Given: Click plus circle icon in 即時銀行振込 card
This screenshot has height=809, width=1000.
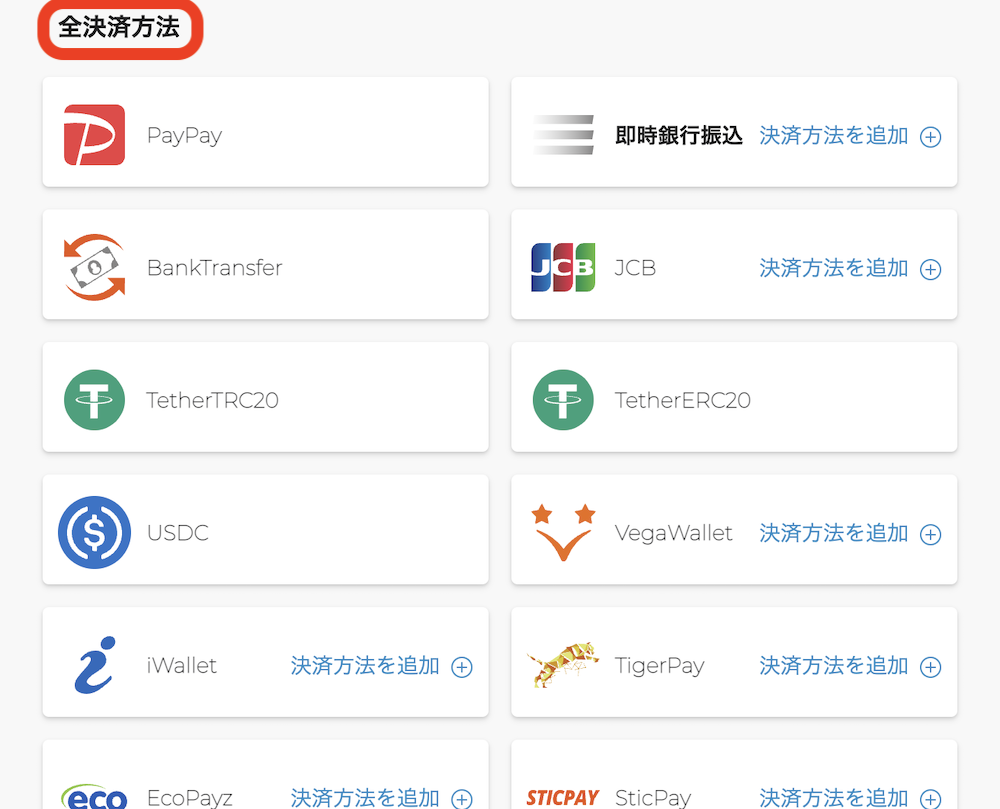Looking at the screenshot, I should tap(930, 136).
